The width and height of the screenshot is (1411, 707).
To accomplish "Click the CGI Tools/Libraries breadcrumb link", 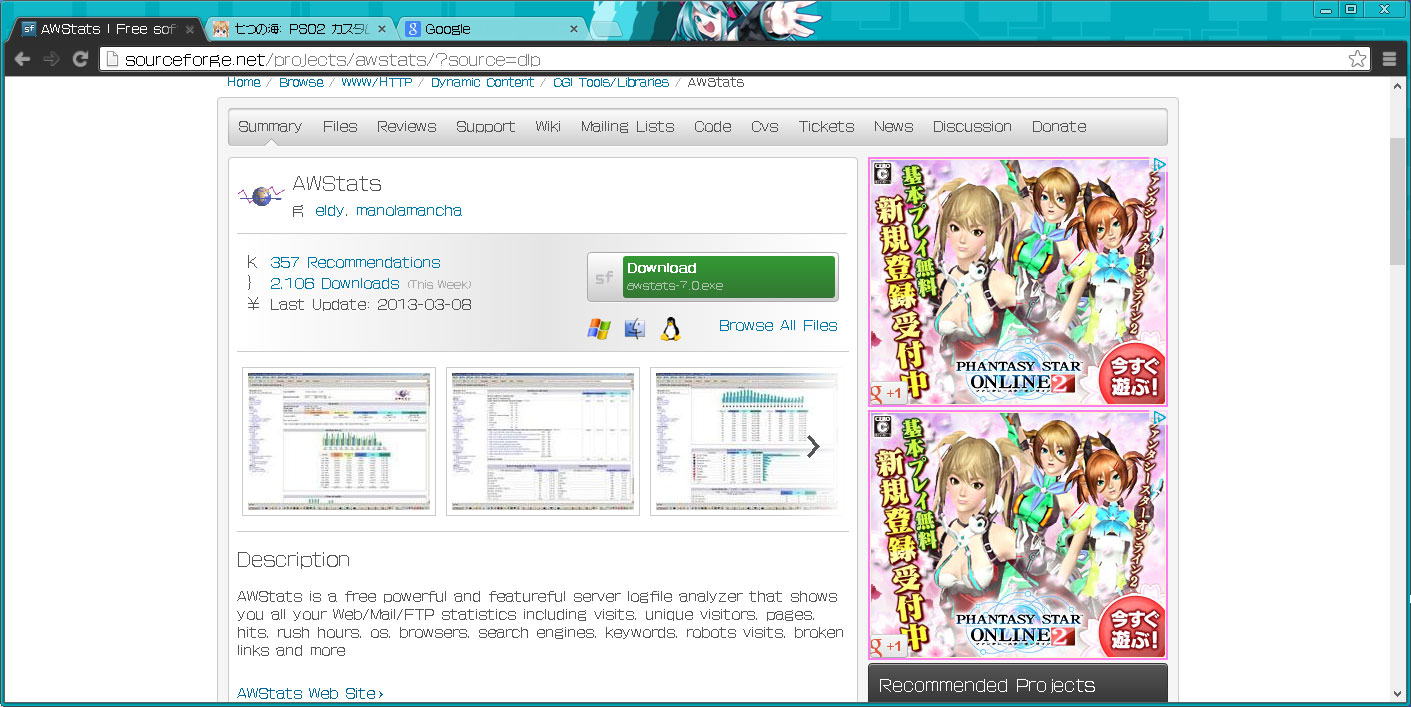I will point(611,82).
